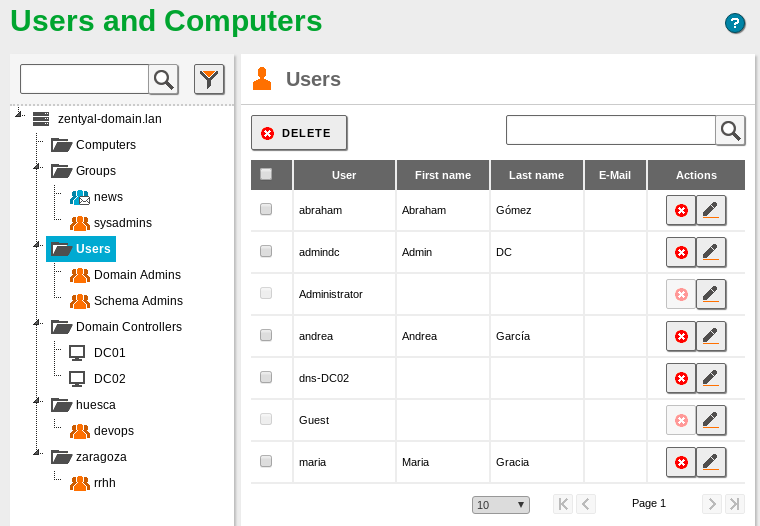Open the page size dropdown showing 10
The image size is (760, 526).
tap(501, 505)
